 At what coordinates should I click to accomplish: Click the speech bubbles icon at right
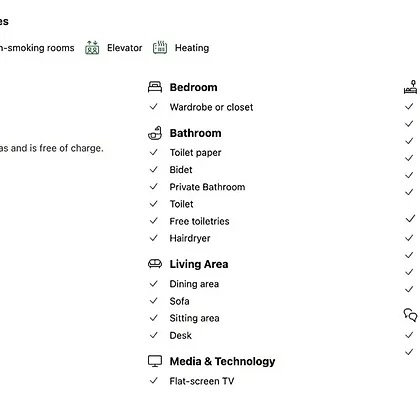coord(410,315)
